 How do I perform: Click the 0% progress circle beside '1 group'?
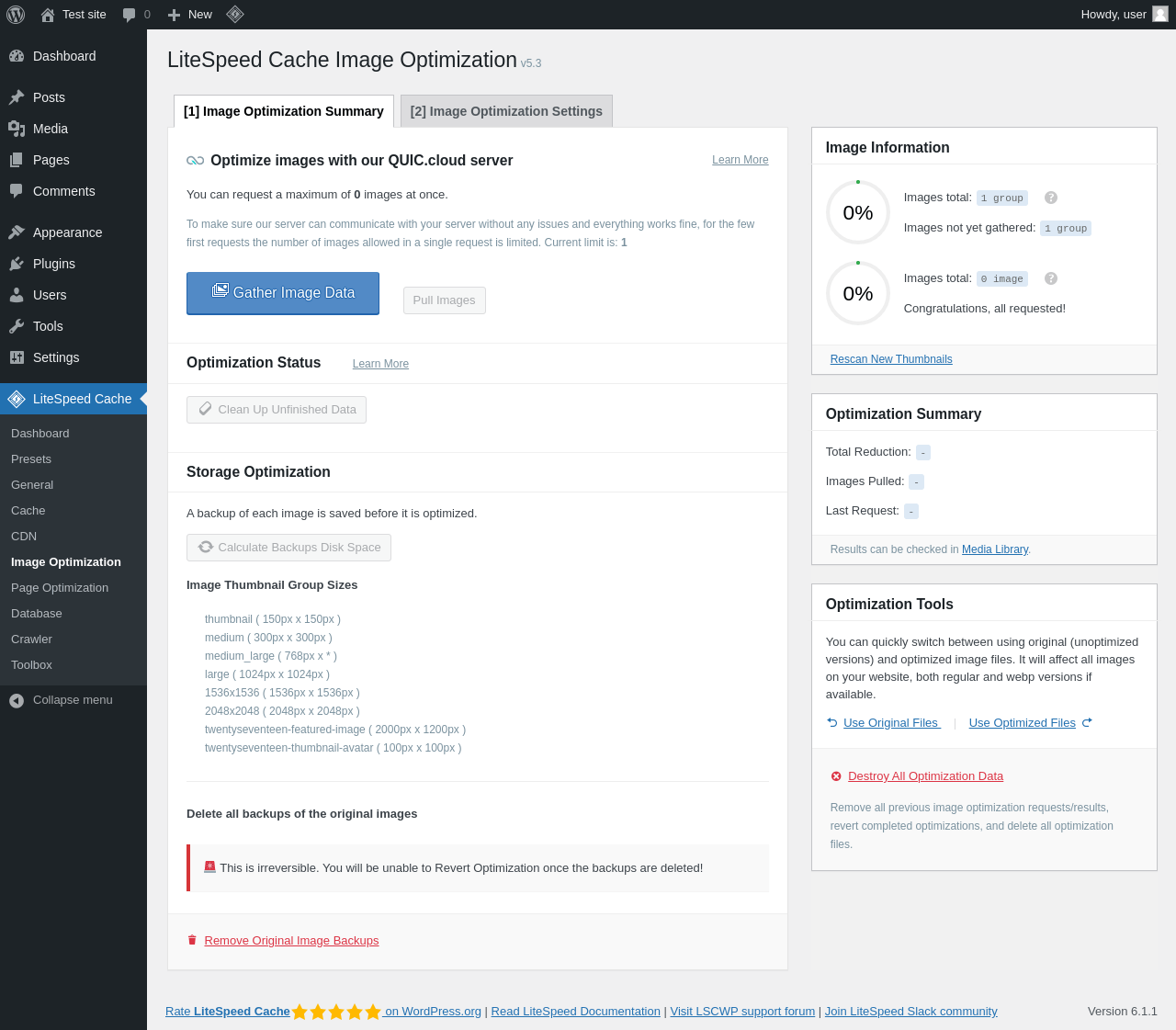pyautogui.click(x=858, y=212)
